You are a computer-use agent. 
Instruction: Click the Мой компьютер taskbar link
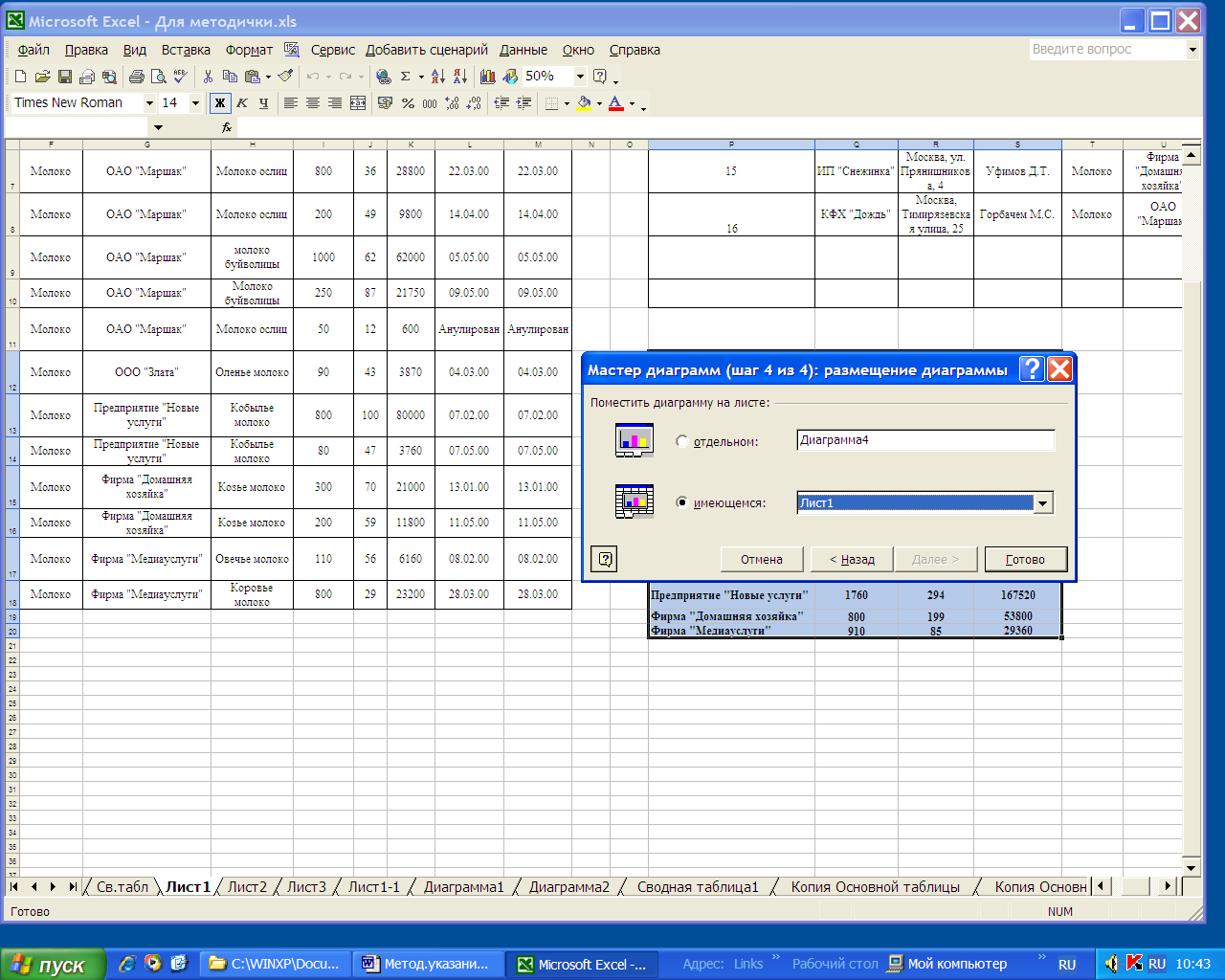click(x=947, y=965)
